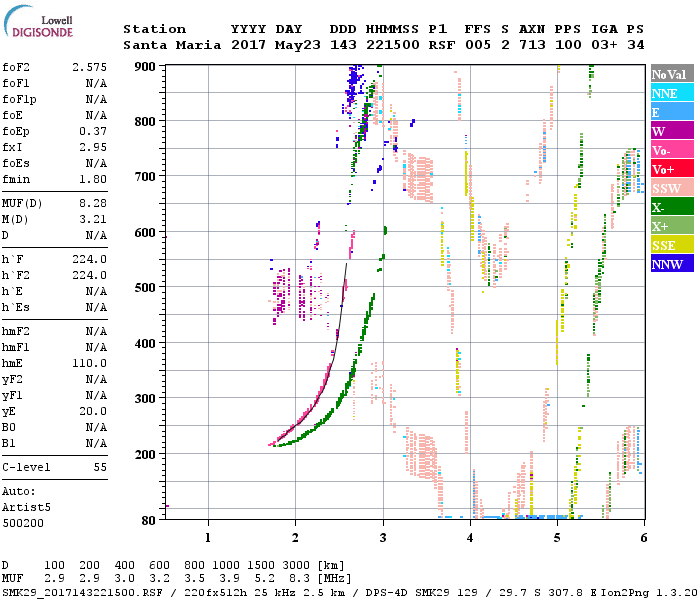The image size is (700, 600).
Task: Click the Artist5 auto-scaling label
Action: (26, 508)
